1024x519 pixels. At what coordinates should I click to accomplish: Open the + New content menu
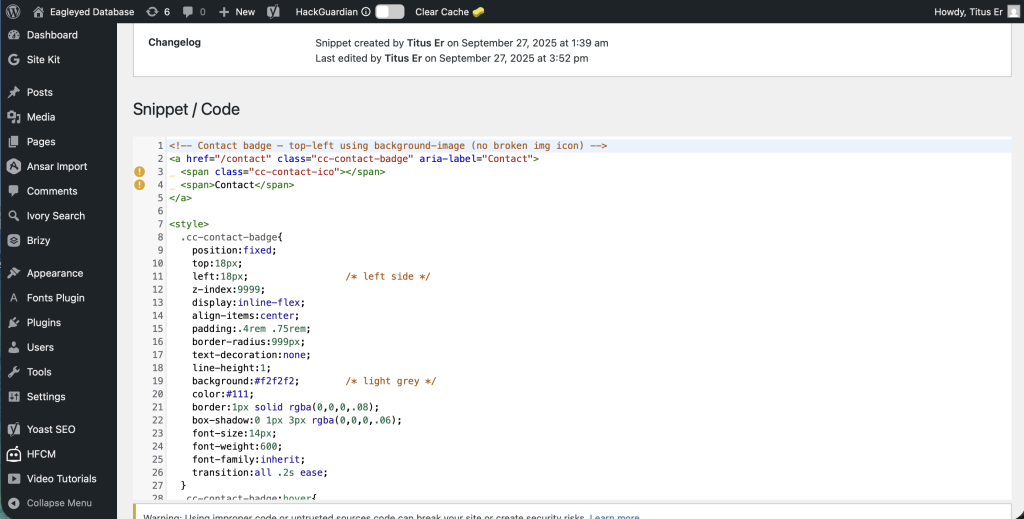click(x=237, y=12)
